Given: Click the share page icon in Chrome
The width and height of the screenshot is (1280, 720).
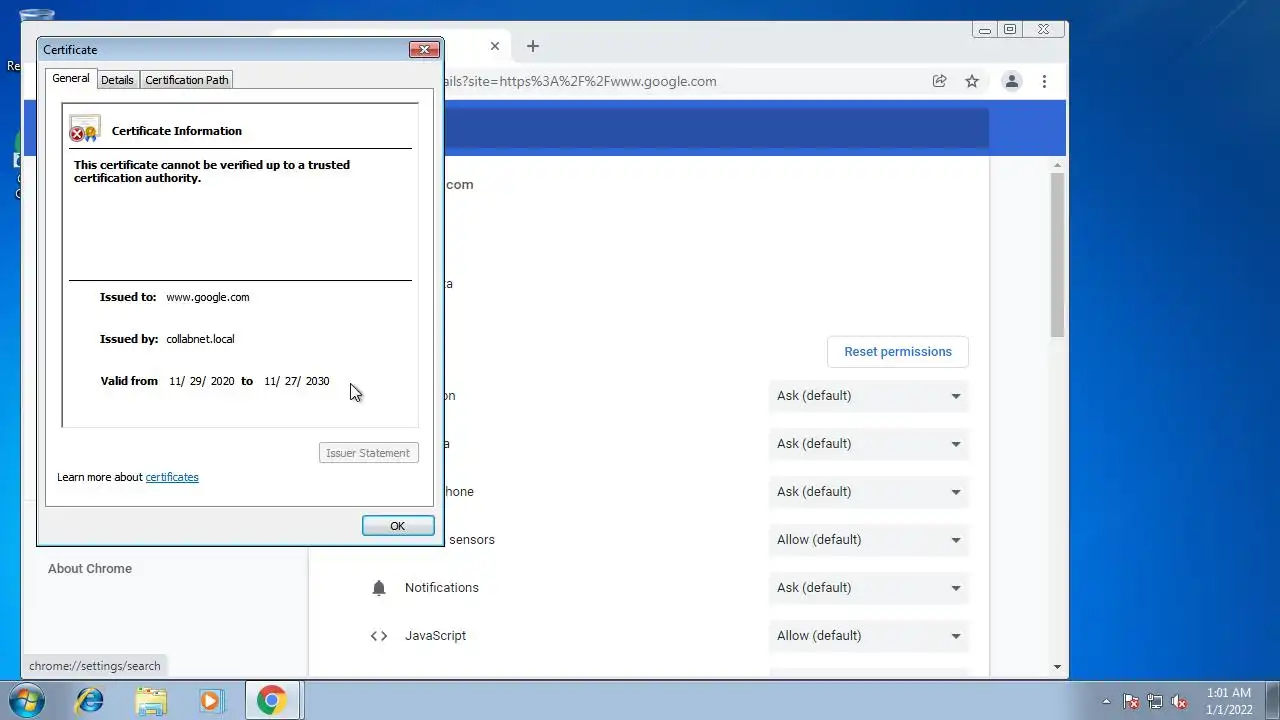Looking at the screenshot, I should (x=939, y=81).
